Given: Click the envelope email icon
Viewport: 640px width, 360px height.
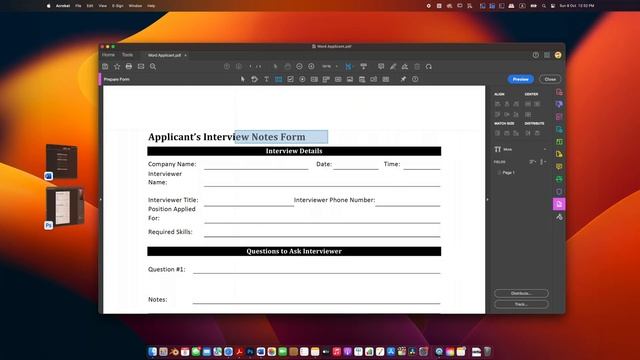Looking at the screenshot, I should click(141, 67).
